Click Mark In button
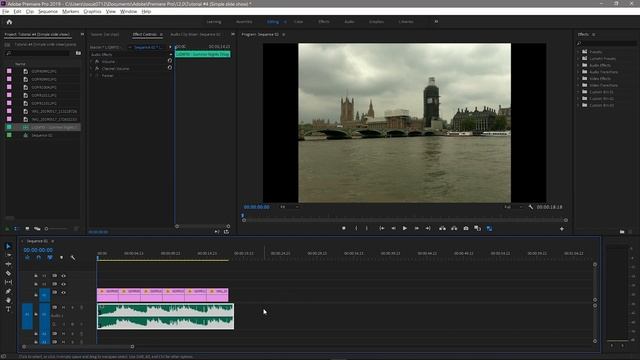Viewport: 640px width, 360px height. pos(356,229)
